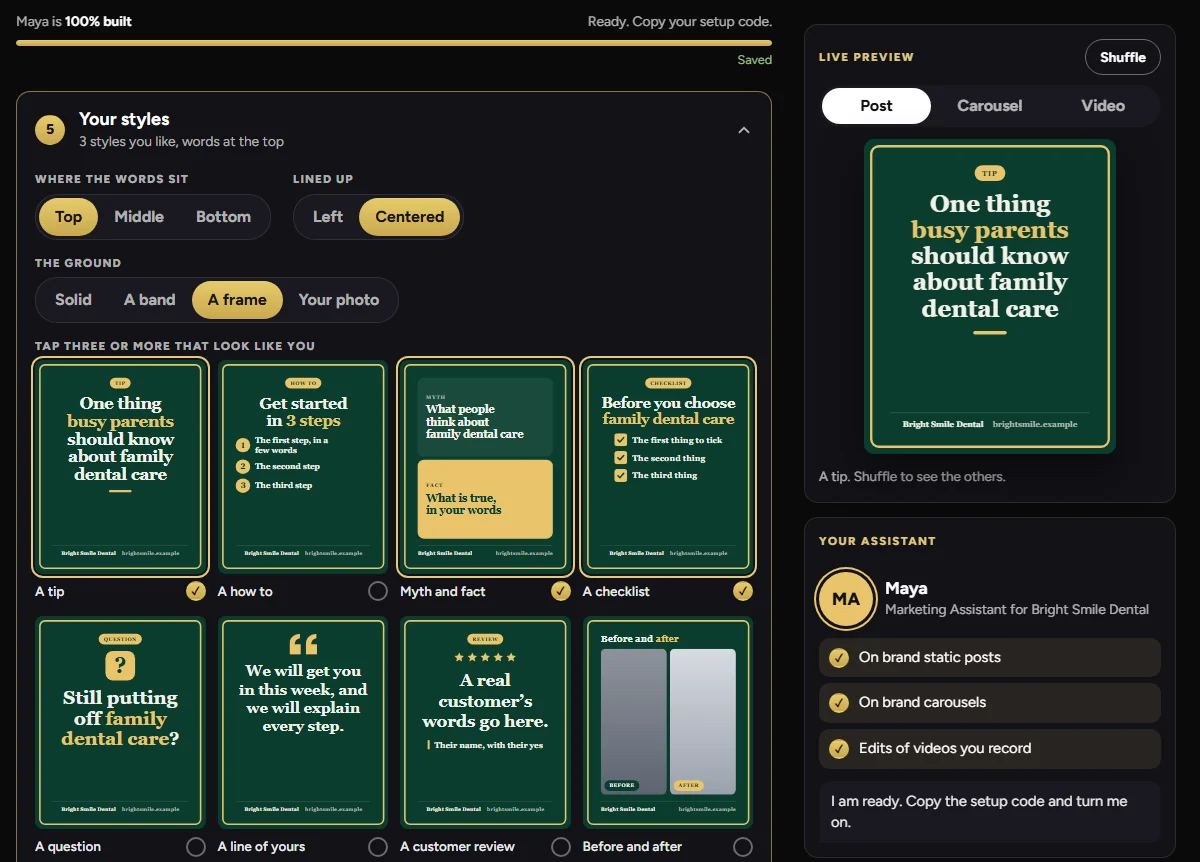Collapse the Your styles section chevron
1200x862 pixels.
743,130
